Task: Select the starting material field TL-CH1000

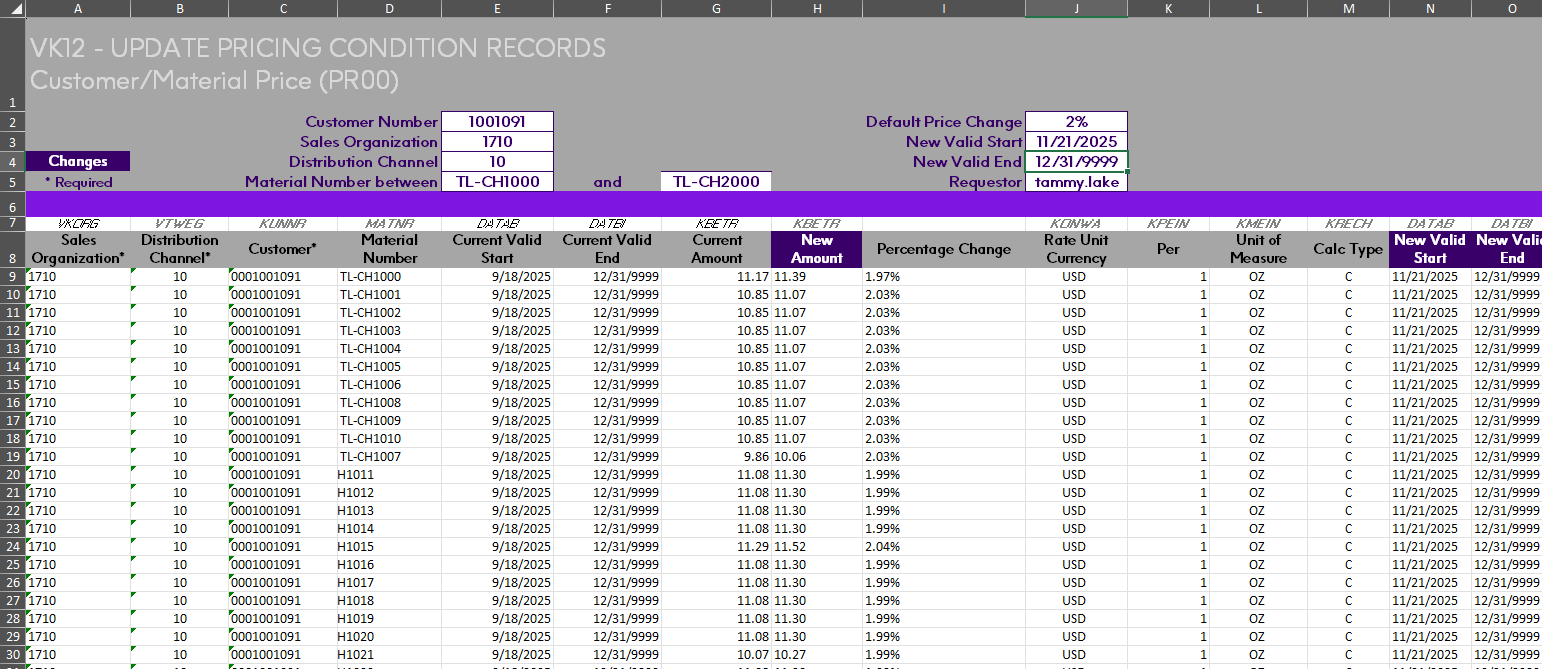Action: click(497, 182)
